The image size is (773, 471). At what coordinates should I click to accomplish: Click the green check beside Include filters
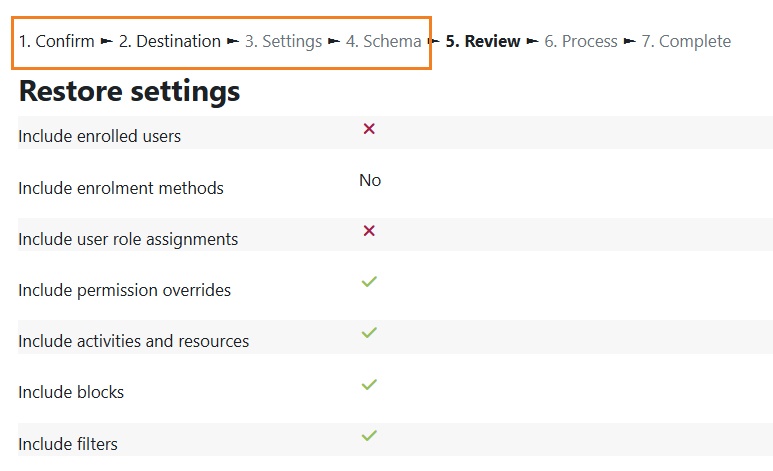[x=369, y=435]
